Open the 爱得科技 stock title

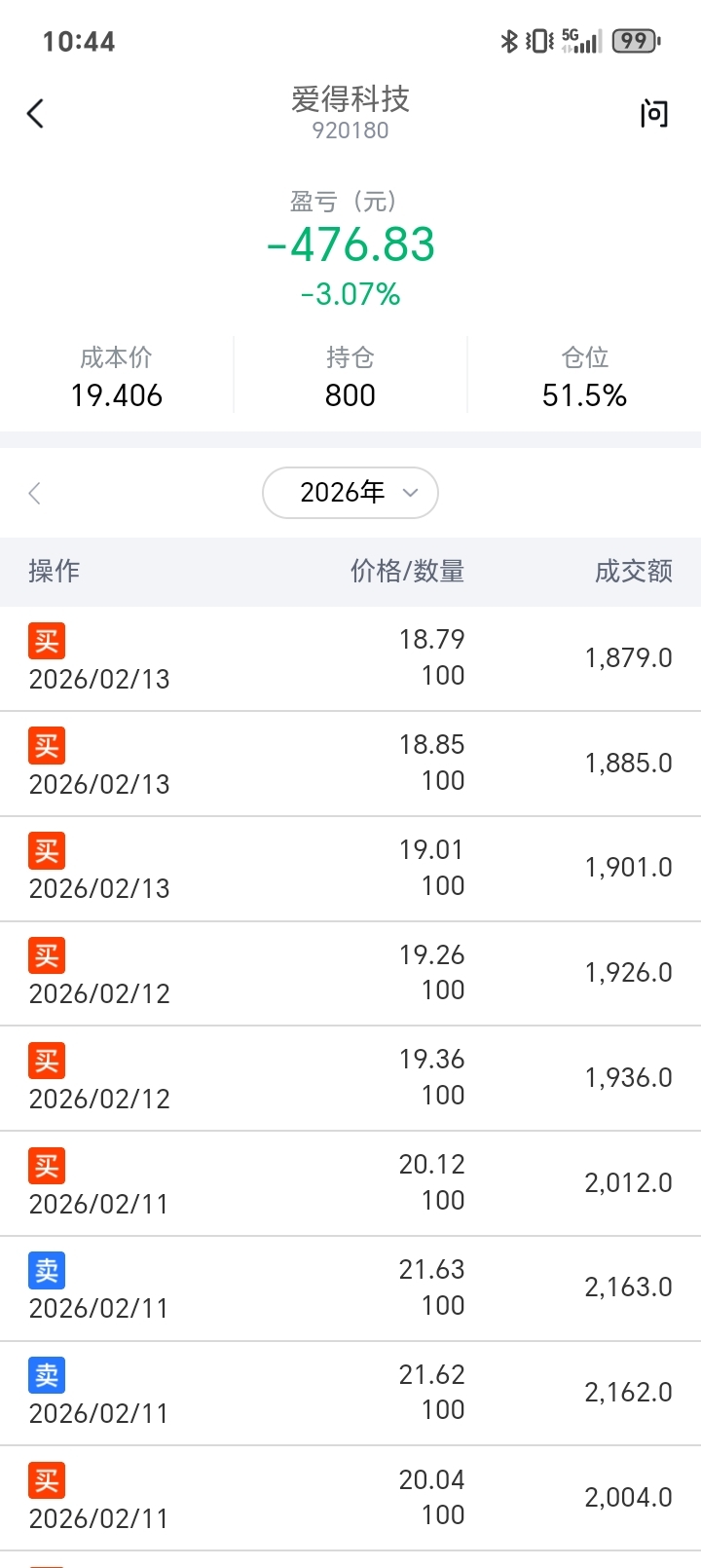(350, 99)
